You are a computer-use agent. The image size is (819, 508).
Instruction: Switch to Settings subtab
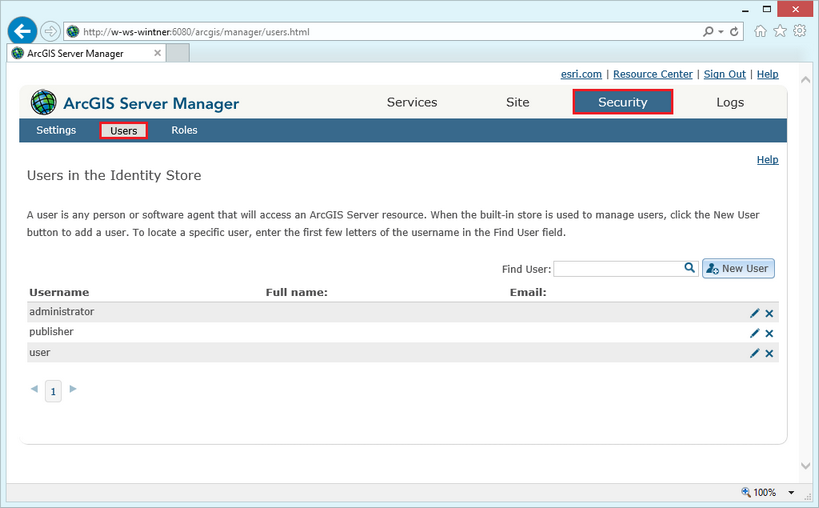click(56, 130)
